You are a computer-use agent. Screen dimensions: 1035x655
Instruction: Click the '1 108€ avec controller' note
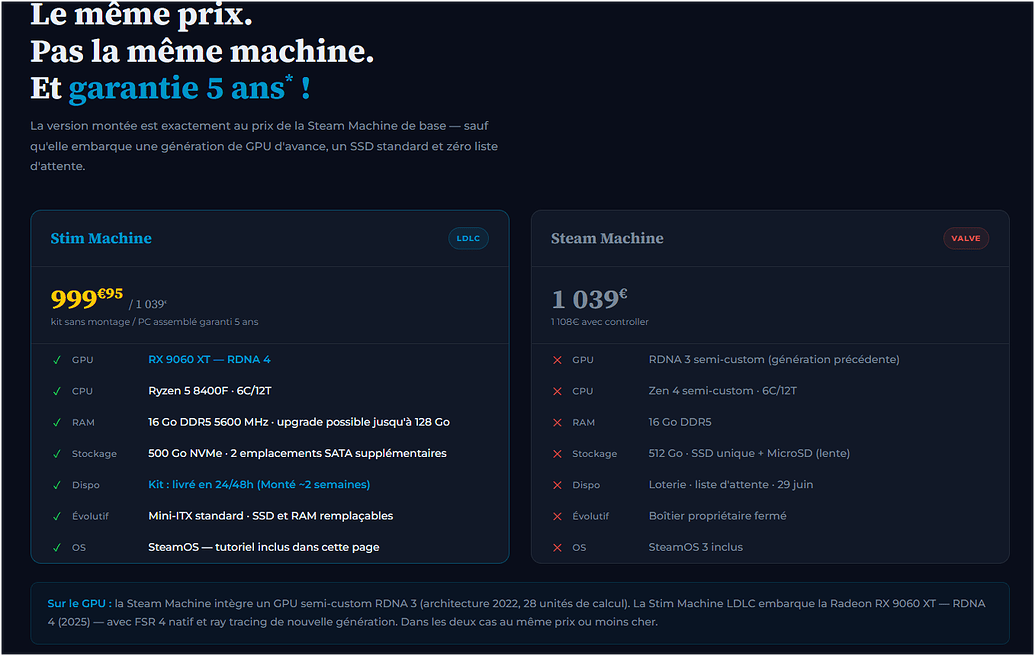click(600, 322)
